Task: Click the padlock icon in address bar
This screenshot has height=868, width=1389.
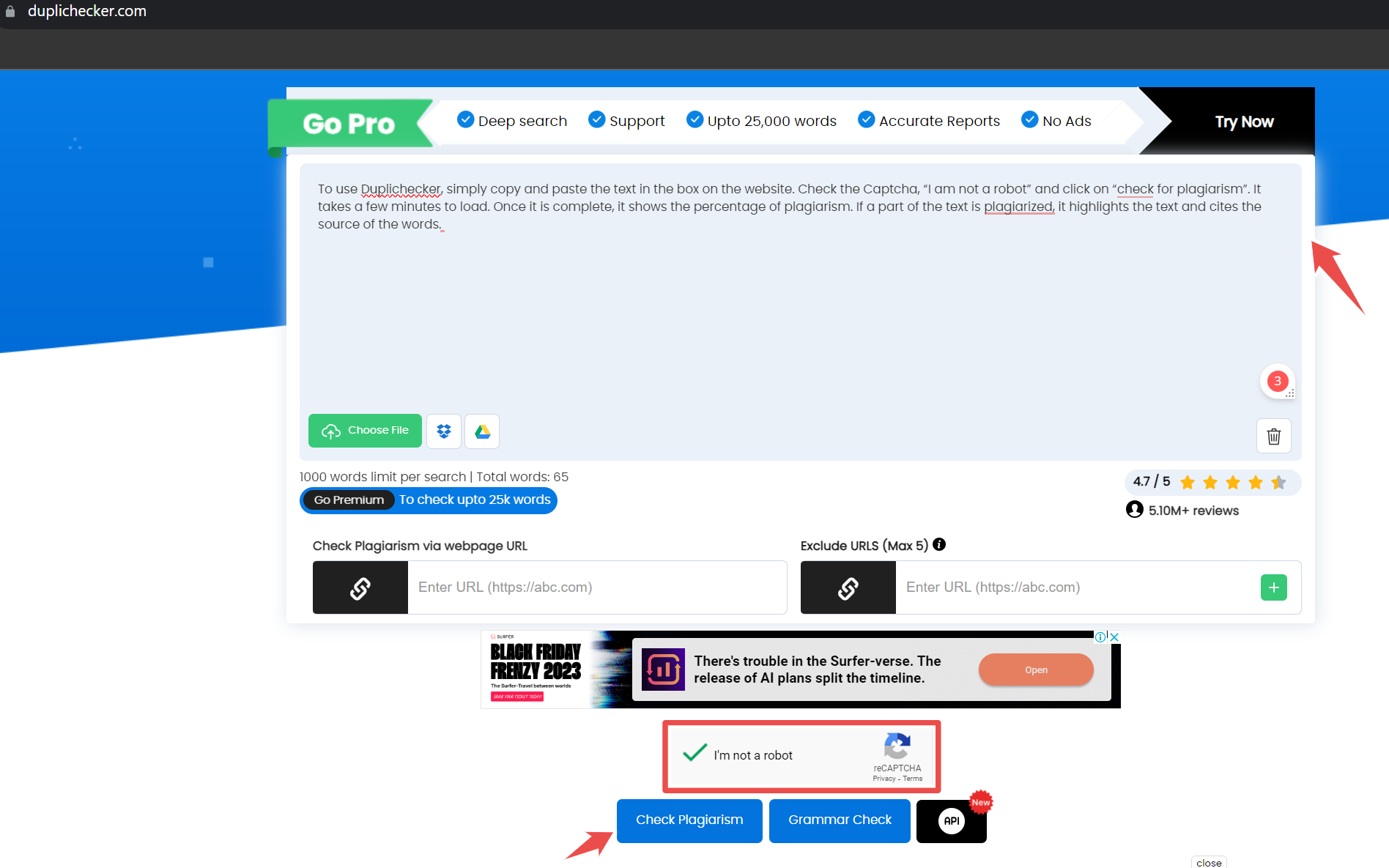Action: point(10,11)
